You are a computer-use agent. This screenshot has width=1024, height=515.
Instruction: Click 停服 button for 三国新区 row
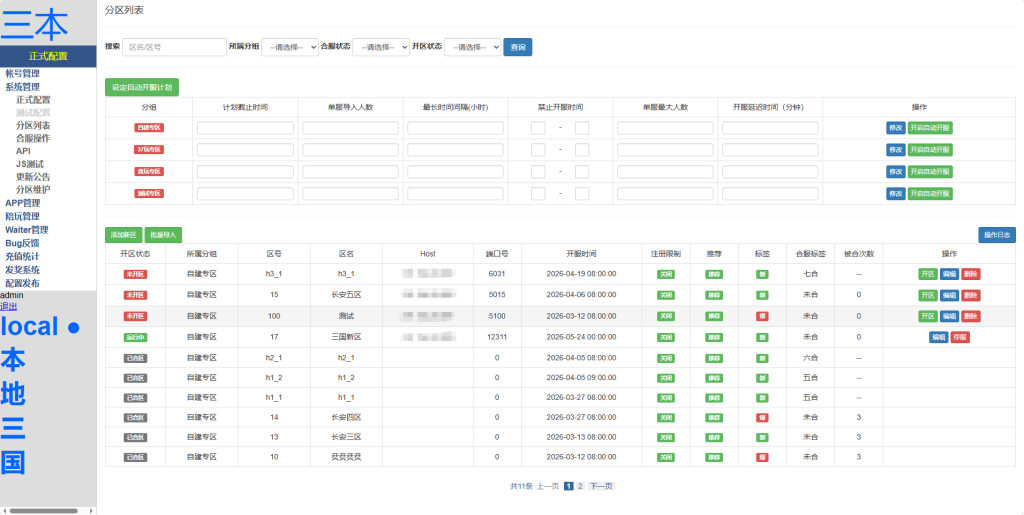960,337
